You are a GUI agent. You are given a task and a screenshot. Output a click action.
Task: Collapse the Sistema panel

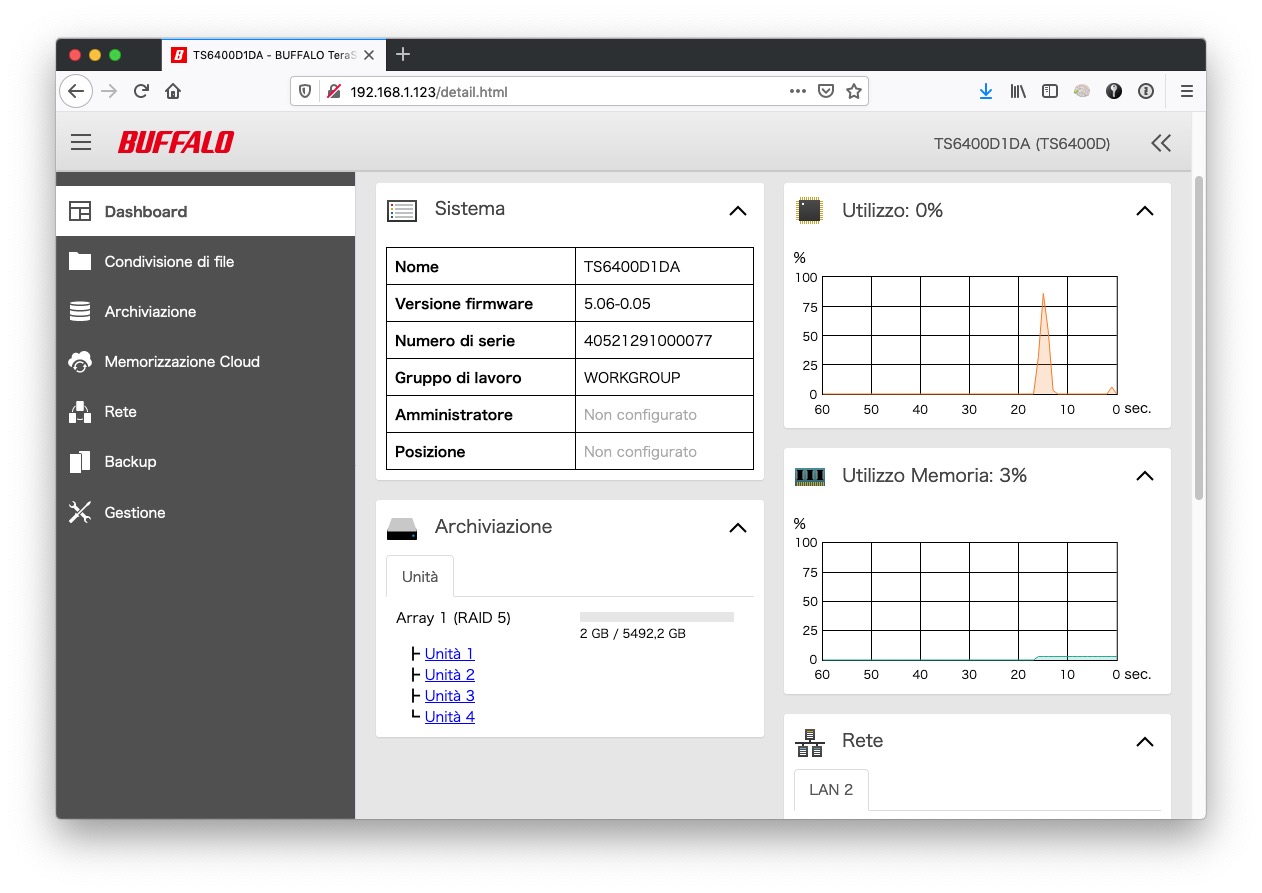[738, 210]
